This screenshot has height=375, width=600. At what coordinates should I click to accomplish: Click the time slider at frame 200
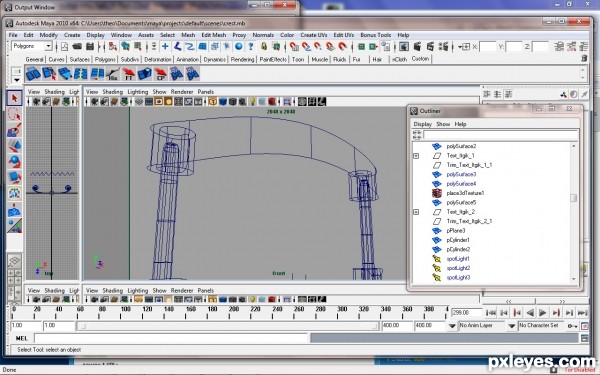click(229, 312)
